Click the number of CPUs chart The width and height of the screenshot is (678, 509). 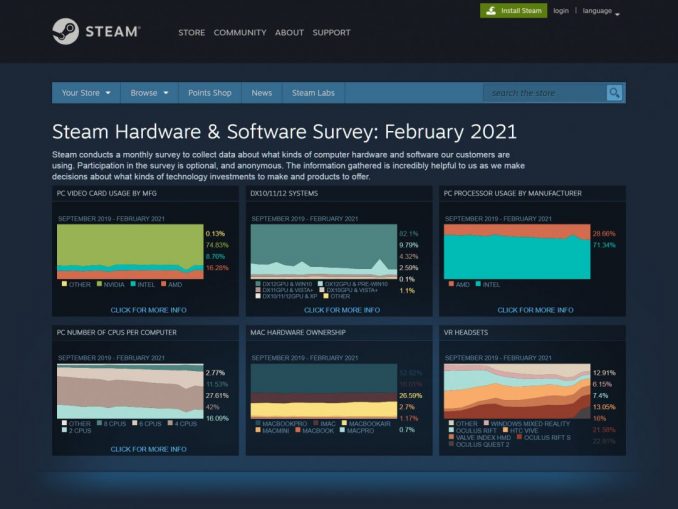(x=130, y=391)
